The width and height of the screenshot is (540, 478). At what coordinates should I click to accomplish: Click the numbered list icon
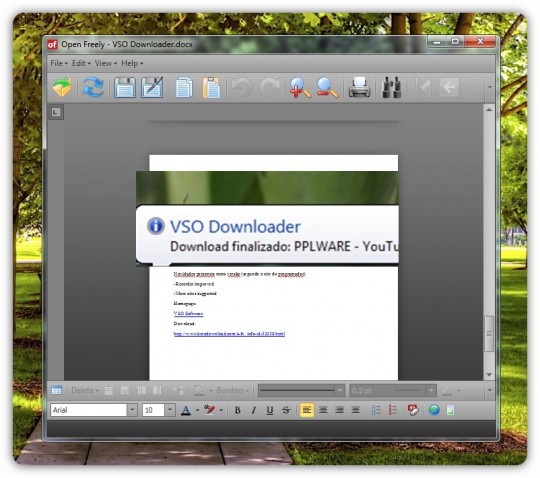(x=393, y=410)
